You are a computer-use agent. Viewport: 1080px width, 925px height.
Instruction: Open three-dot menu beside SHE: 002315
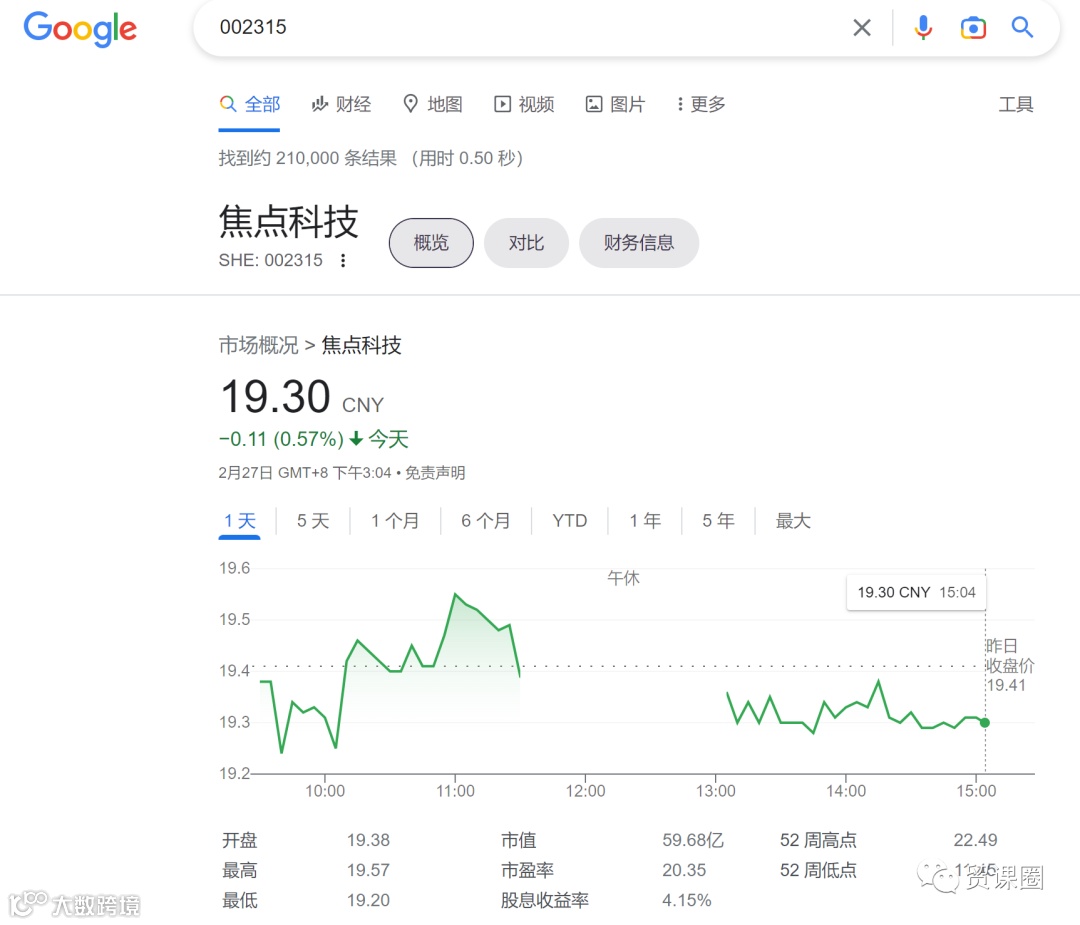pos(343,260)
